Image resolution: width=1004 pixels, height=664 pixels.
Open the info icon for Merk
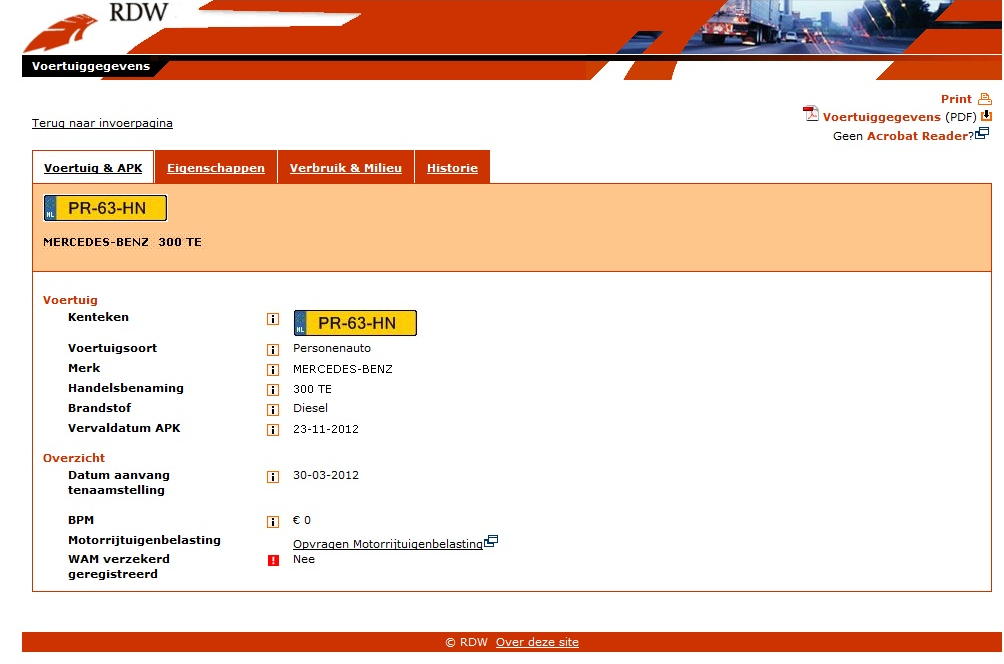click(x=272, y=370)
